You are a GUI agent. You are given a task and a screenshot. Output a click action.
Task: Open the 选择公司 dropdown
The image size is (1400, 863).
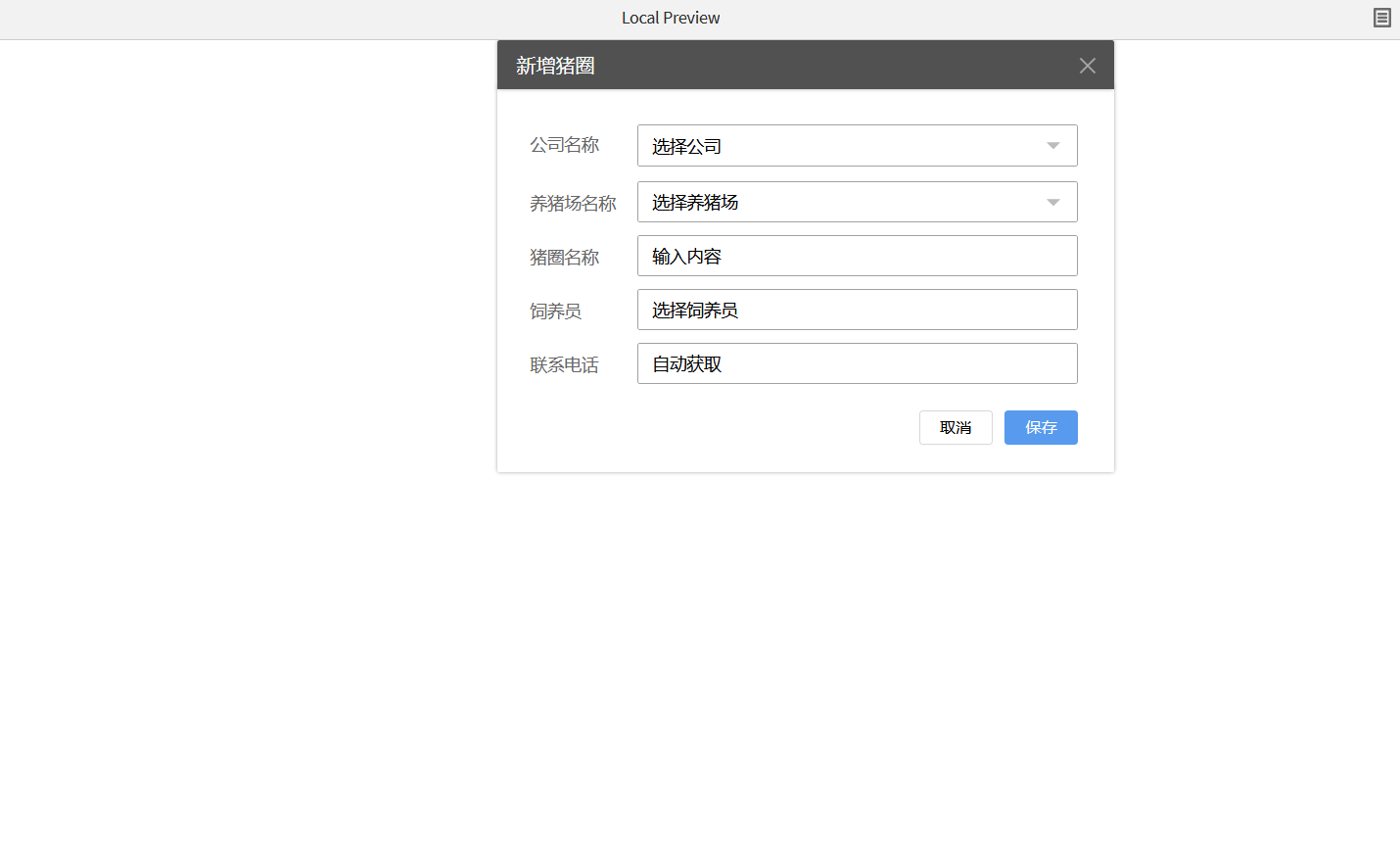857,146
